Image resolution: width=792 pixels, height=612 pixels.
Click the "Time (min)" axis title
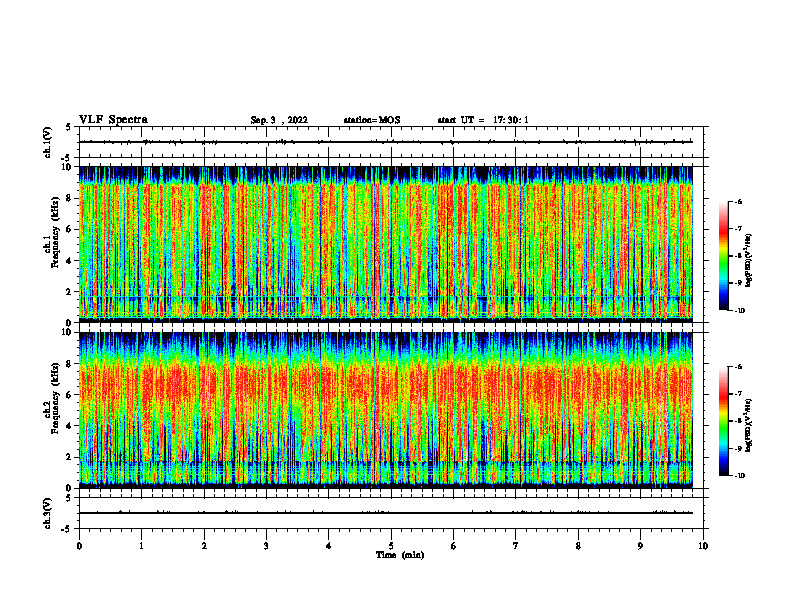(x=400, y=555)
